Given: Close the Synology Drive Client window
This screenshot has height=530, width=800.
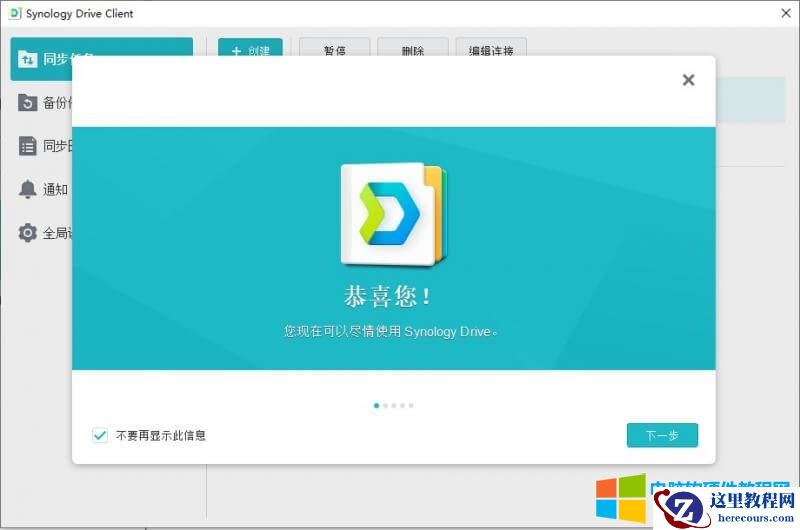Looking at the screenshot, I should [x=786, y=13].
